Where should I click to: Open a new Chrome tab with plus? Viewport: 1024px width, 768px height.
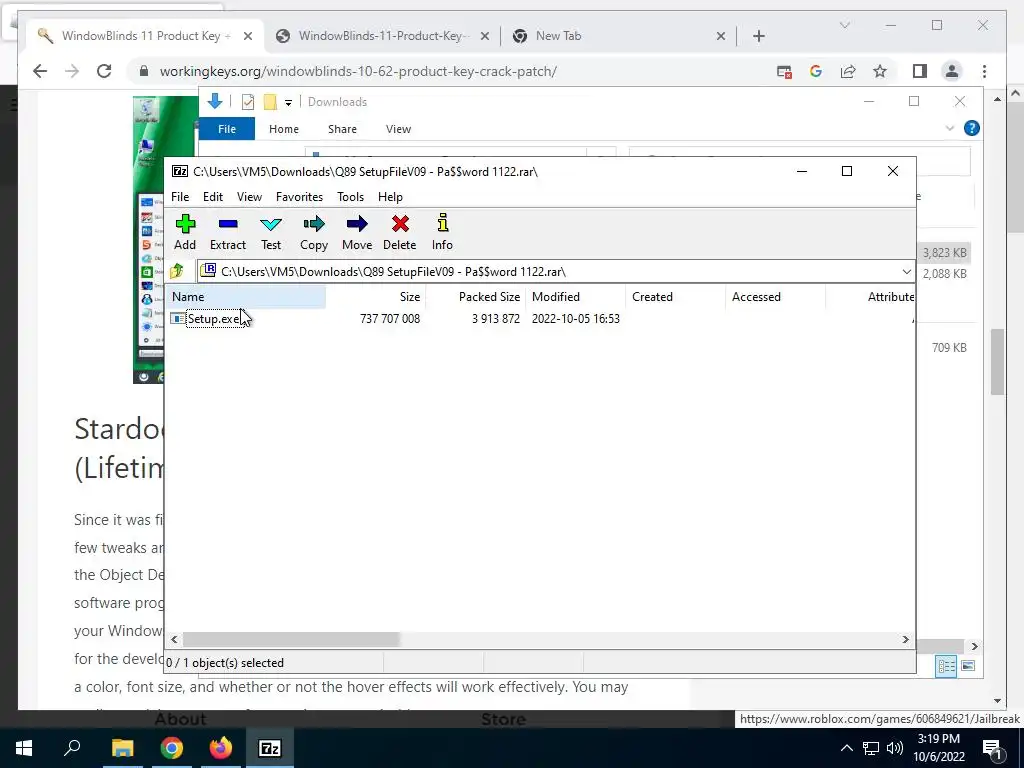[x=758, y=36]
